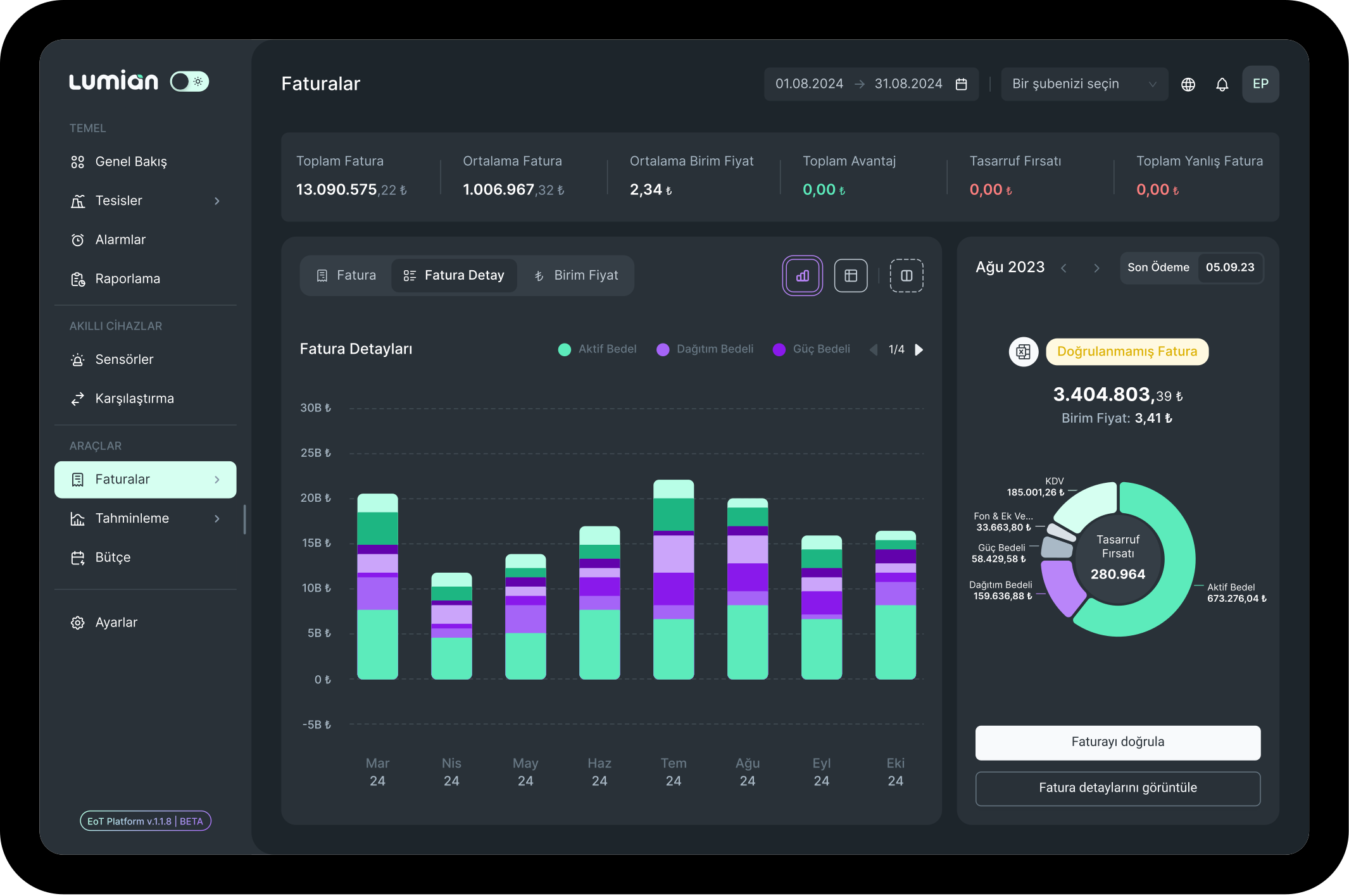Viewport: 1349px width, 896px height.
Task: Switch to the table view icon
Action: point(851,276)
